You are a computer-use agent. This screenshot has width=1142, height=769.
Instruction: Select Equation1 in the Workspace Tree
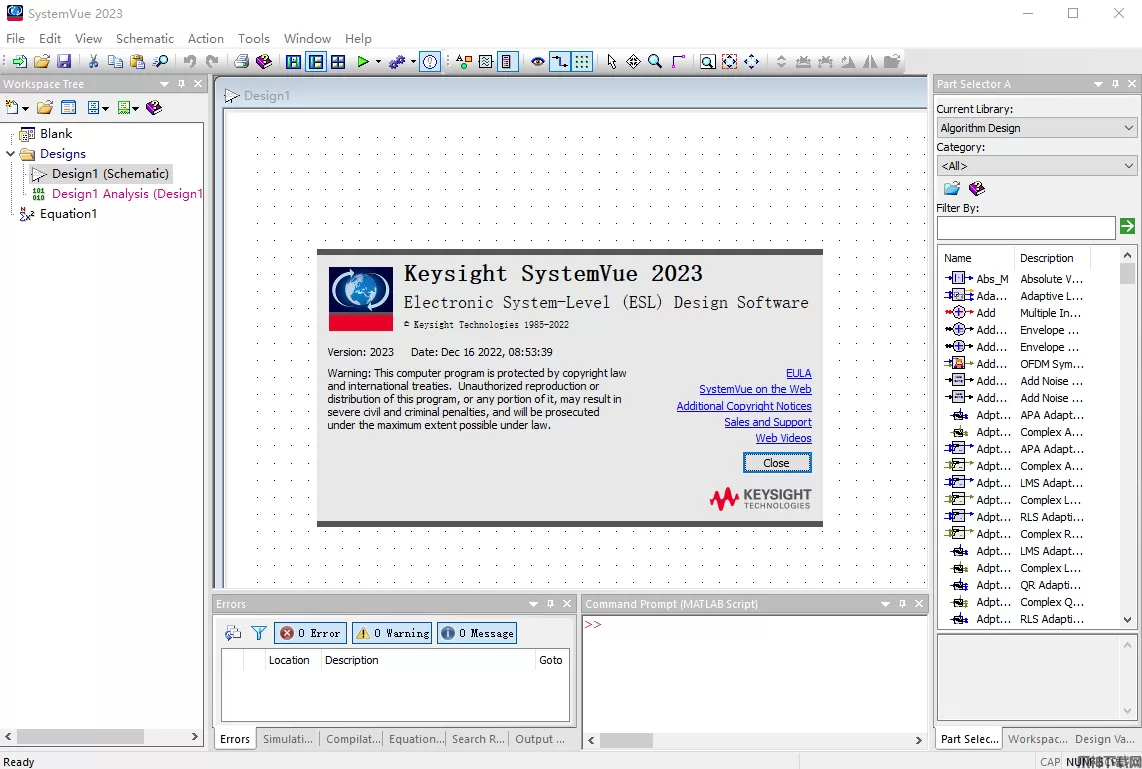point(68,213)
